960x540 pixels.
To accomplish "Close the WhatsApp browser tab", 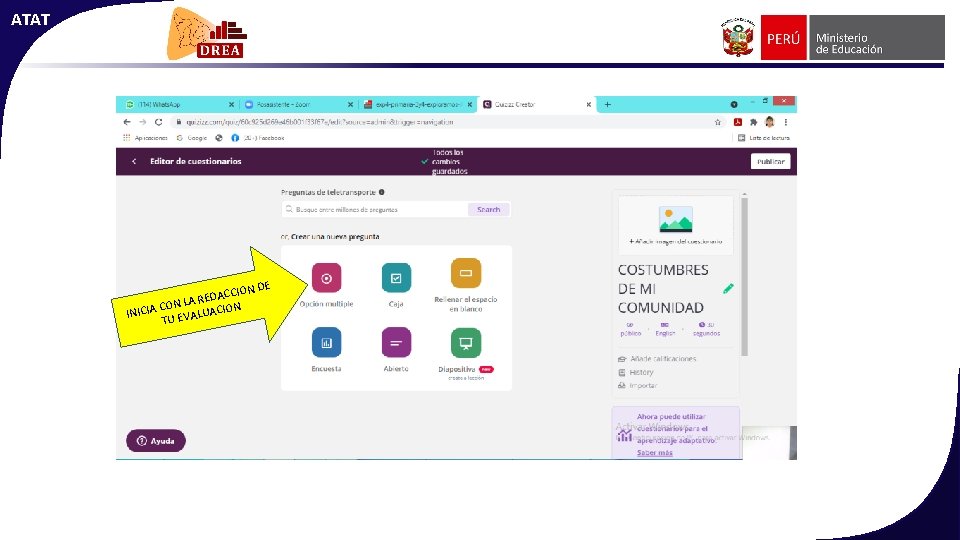I will pyautogui.click(x=231, y=105).
